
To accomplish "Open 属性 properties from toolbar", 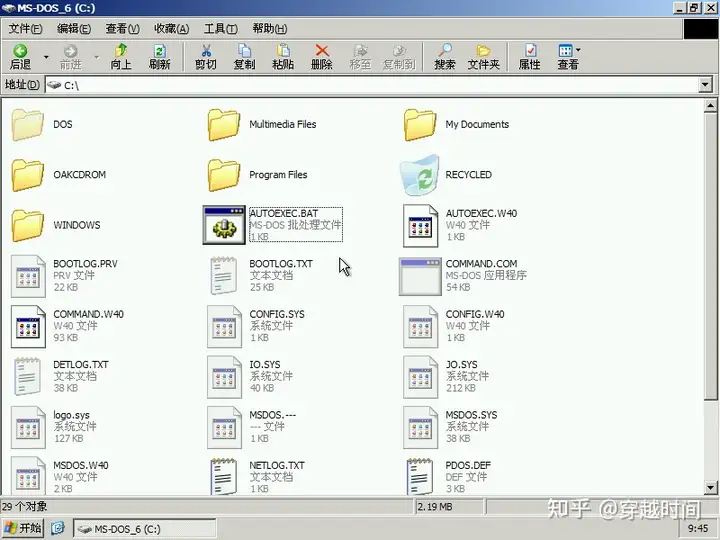I will point(529,57).
